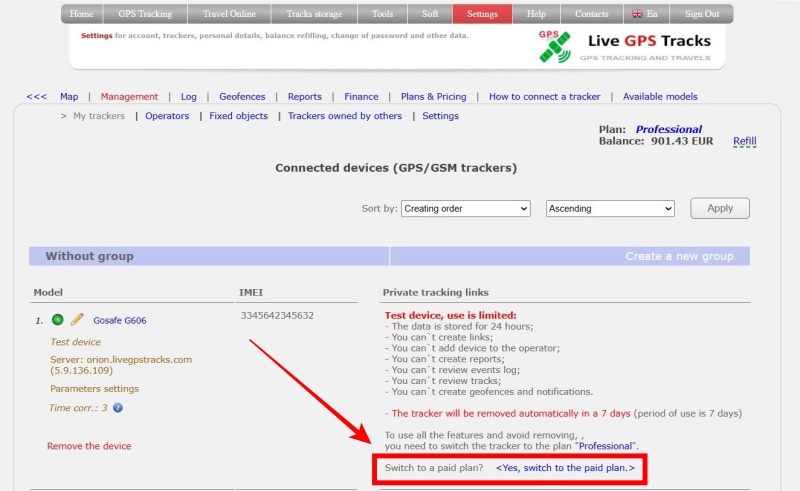Click the Live GPS Tracks logo
800x491 pixels.
pos(625,45)
